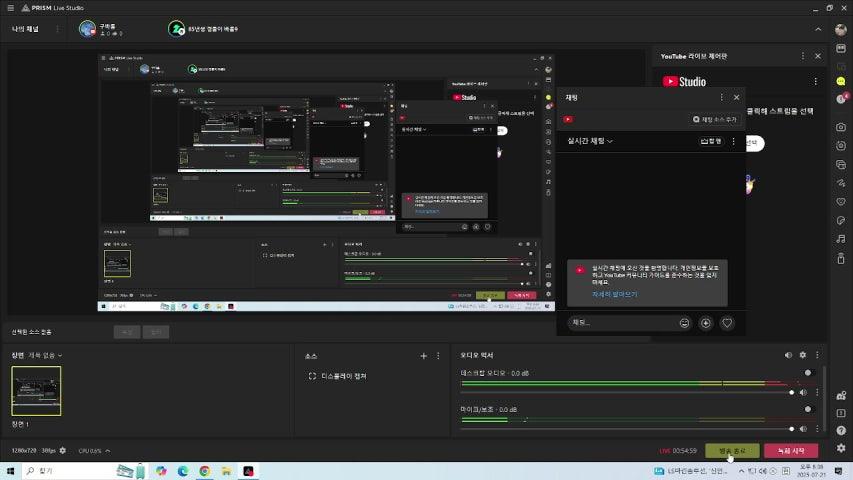This screenshot has width=853, height=480.
Task: Open the heart icon in the right sidebar
Action: click(x=841, y=202)
